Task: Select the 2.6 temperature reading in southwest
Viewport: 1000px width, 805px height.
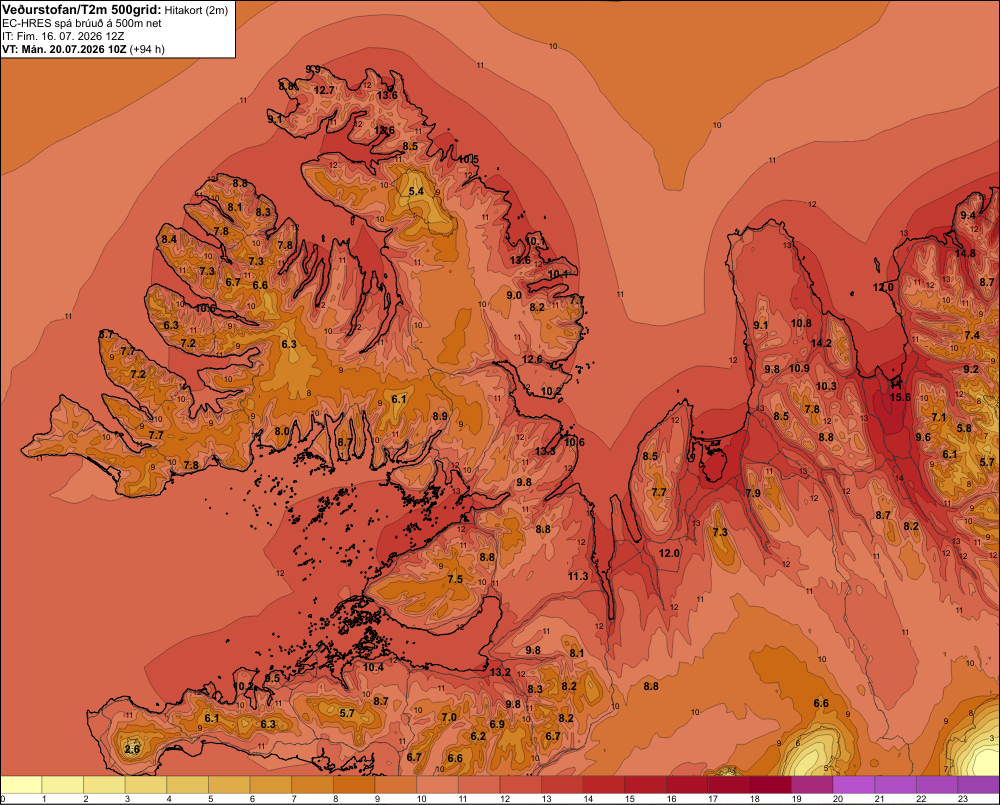Action: [x=132, y=749]
